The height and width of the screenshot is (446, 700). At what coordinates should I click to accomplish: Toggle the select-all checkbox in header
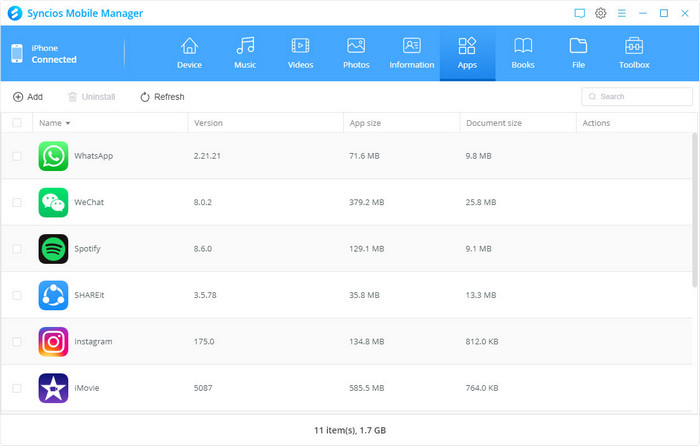tap(16, 123)
